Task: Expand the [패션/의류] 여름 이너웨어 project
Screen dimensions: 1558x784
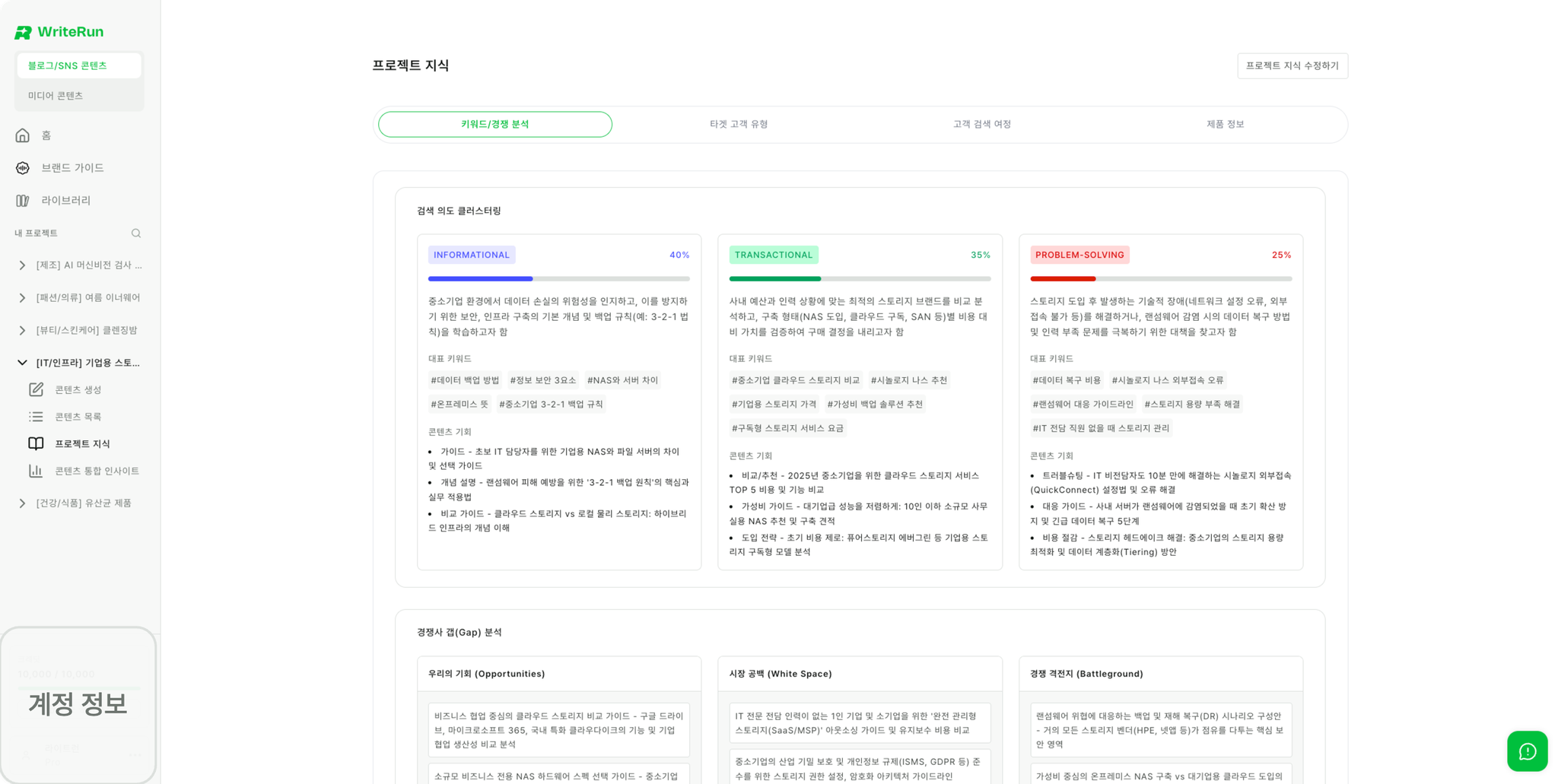Action: (22, 298)
